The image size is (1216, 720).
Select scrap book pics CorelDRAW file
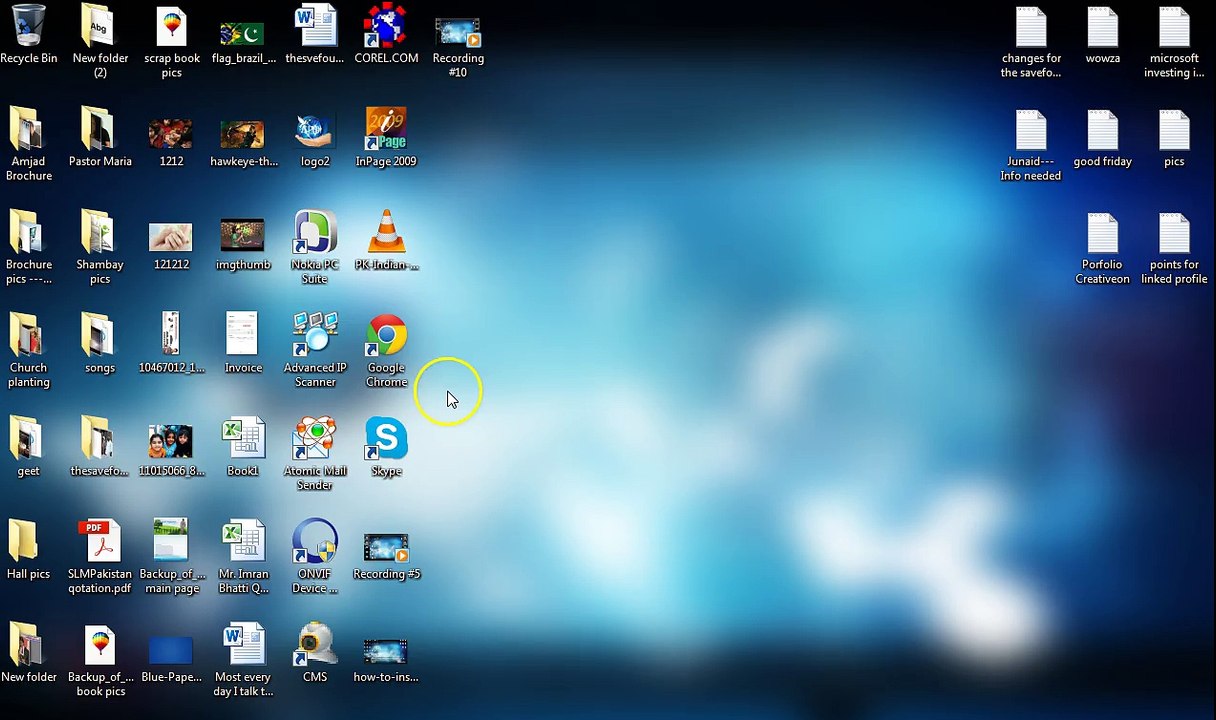click(171, 27)
